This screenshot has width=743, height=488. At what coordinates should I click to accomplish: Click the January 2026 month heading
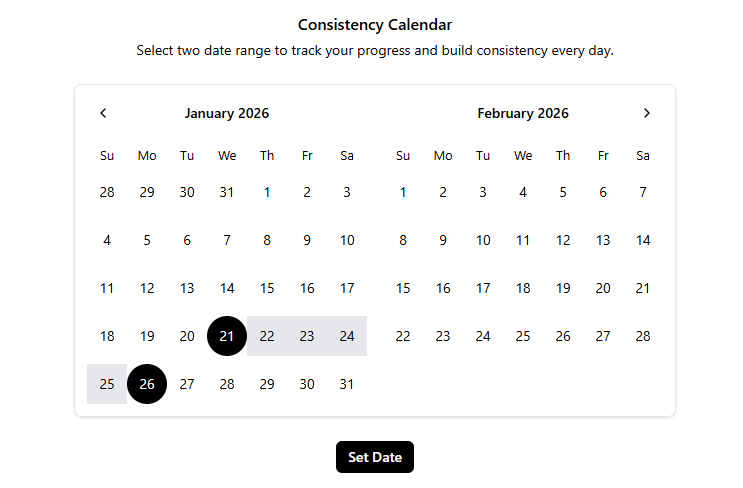227,113
